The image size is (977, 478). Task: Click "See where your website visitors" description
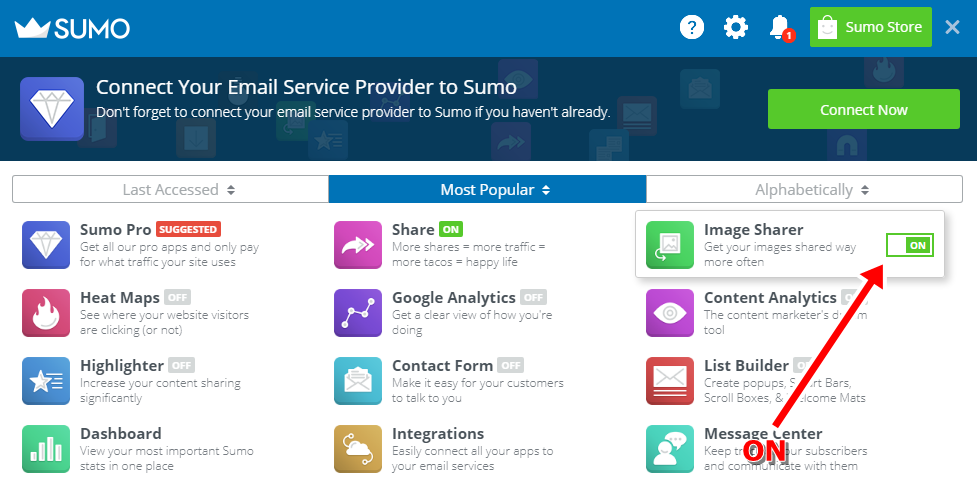coord(164,322)
